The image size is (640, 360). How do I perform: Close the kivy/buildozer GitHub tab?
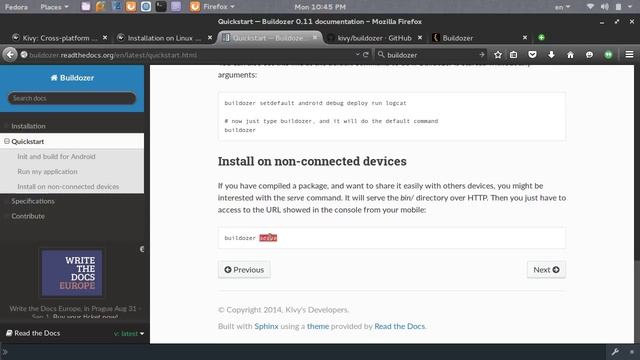[x=420, y=38]
